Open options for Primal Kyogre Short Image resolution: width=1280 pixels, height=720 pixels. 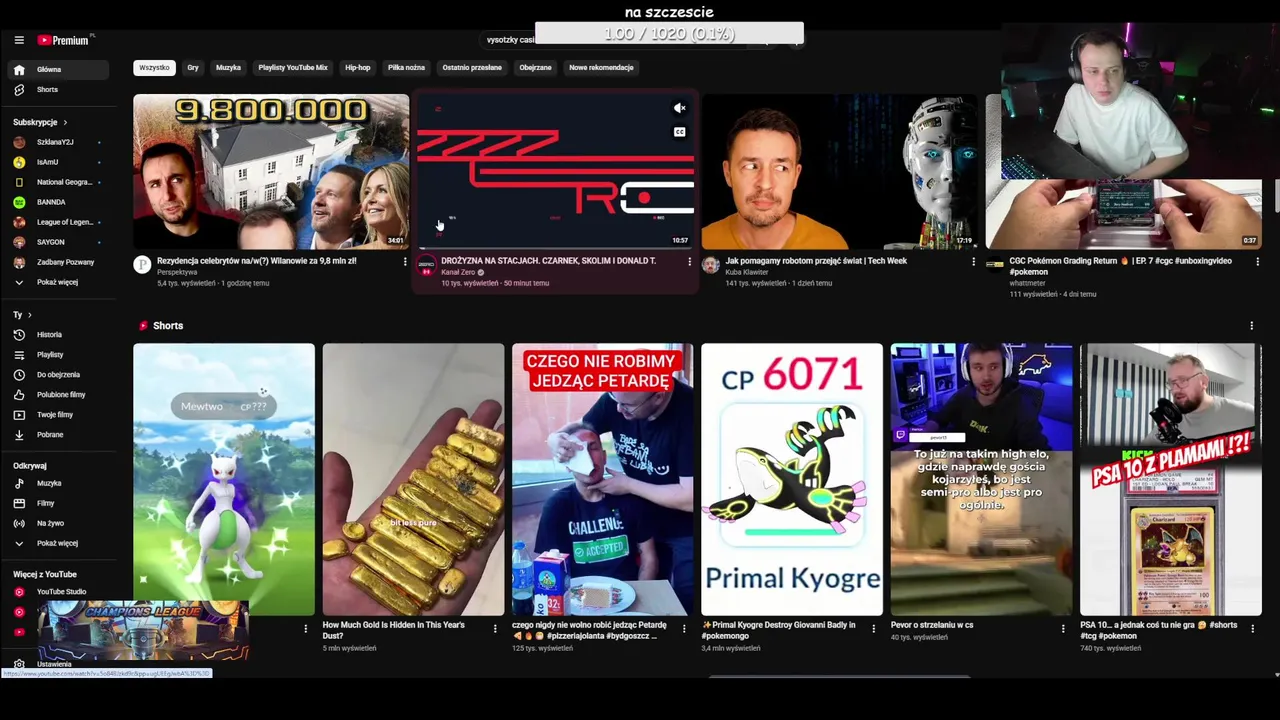pos(873,628)
